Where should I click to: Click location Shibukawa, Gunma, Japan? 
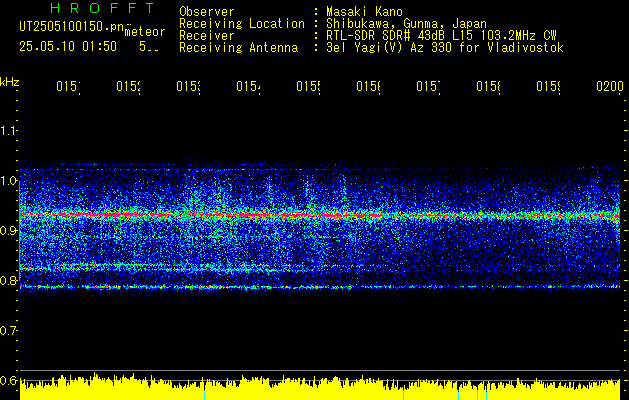406,24
